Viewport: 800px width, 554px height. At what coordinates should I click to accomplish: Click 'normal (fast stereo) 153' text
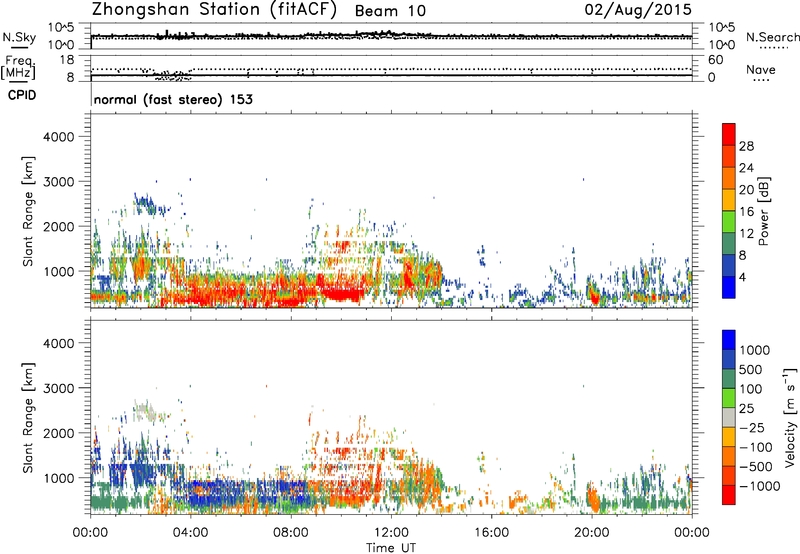click(173, 99)
